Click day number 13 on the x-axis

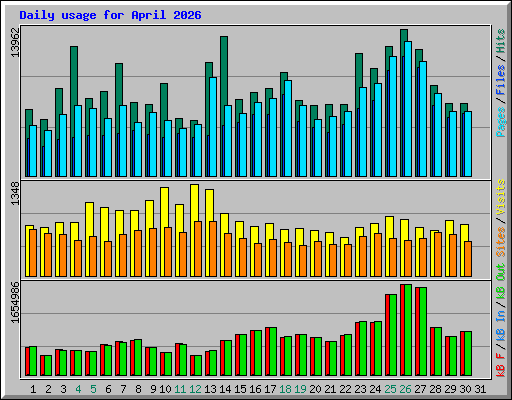pos(210,389)
